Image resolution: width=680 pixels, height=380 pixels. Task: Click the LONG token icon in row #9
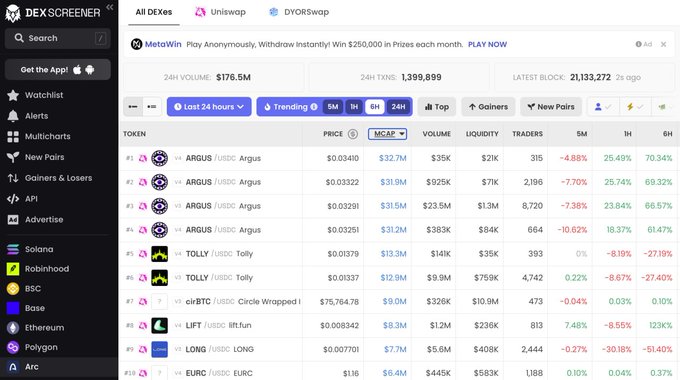[160, 349]
